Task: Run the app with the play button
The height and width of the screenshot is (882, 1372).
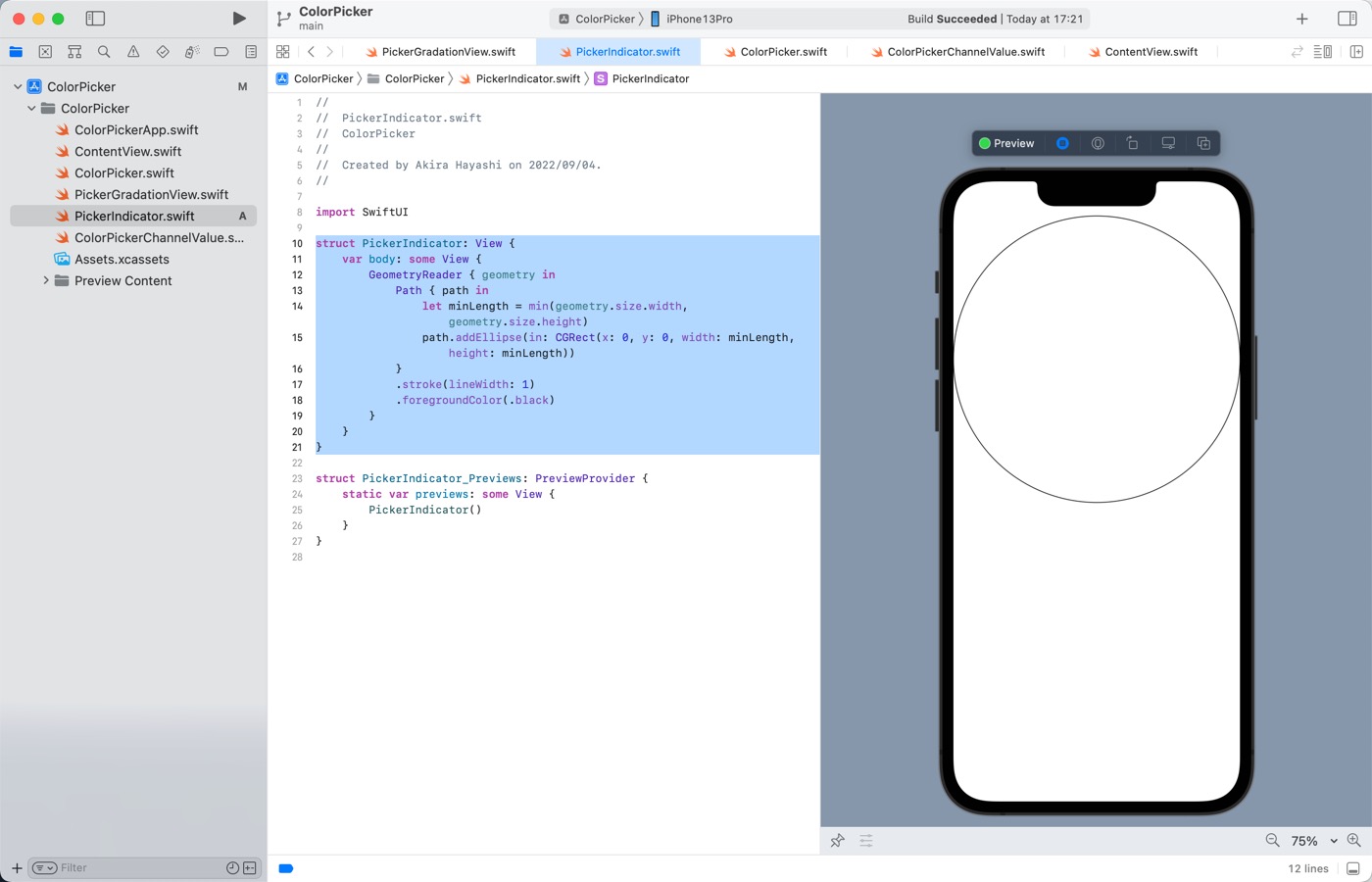Action: pos(239,19)
